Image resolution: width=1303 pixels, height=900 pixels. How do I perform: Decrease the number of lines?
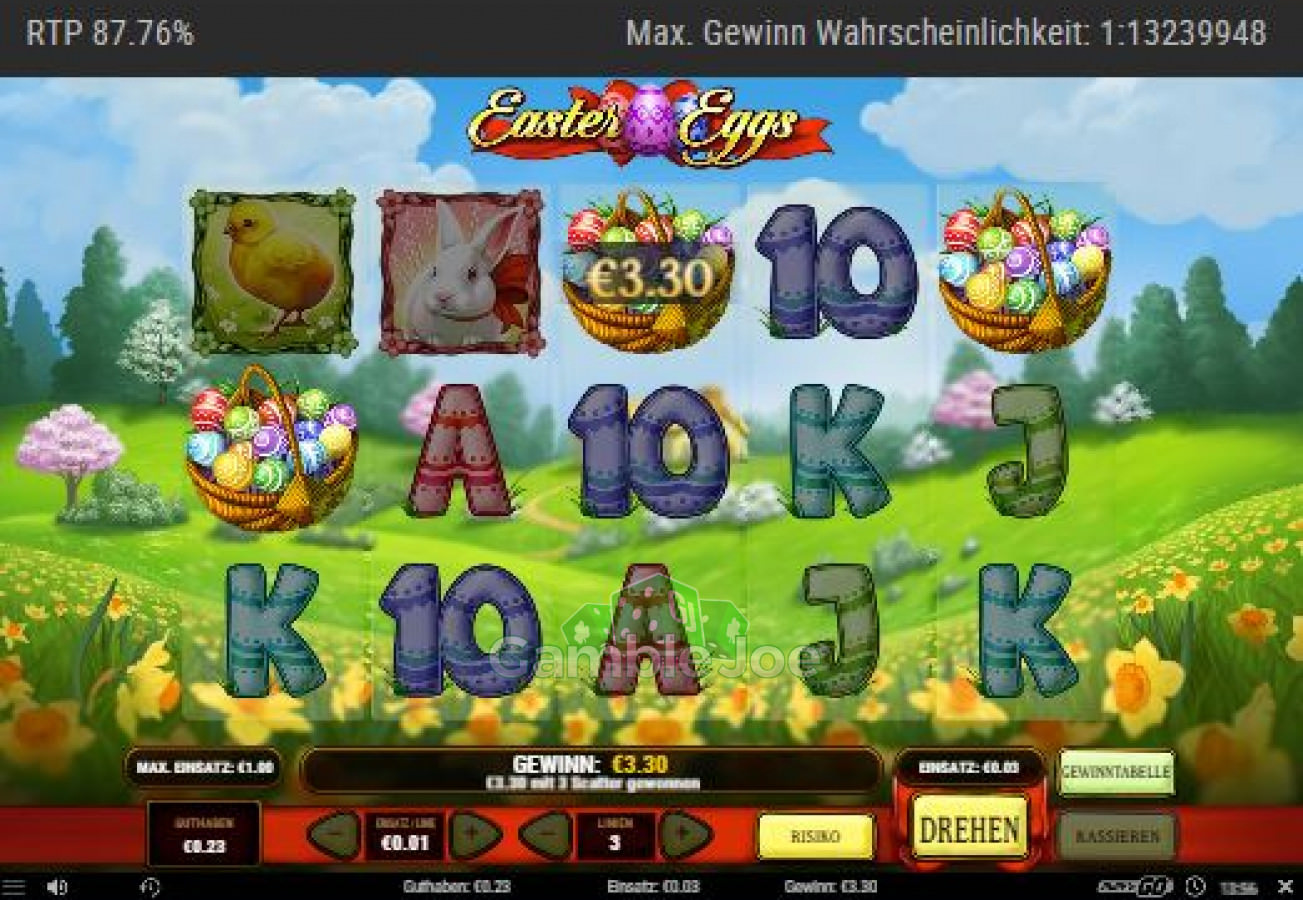(545, 835)
